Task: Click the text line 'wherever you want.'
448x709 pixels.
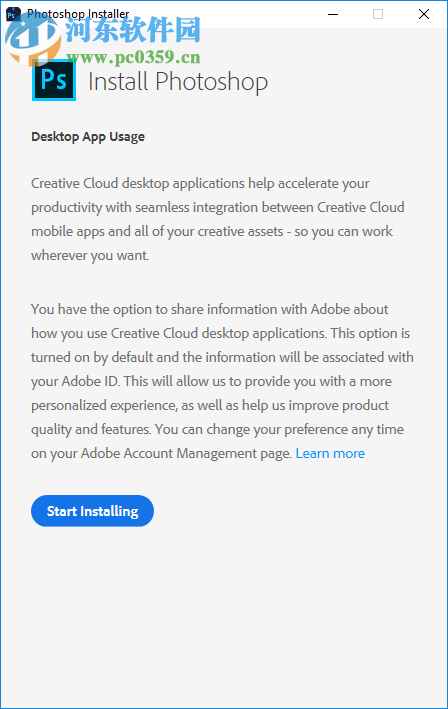Action: (x=90, y=255)
